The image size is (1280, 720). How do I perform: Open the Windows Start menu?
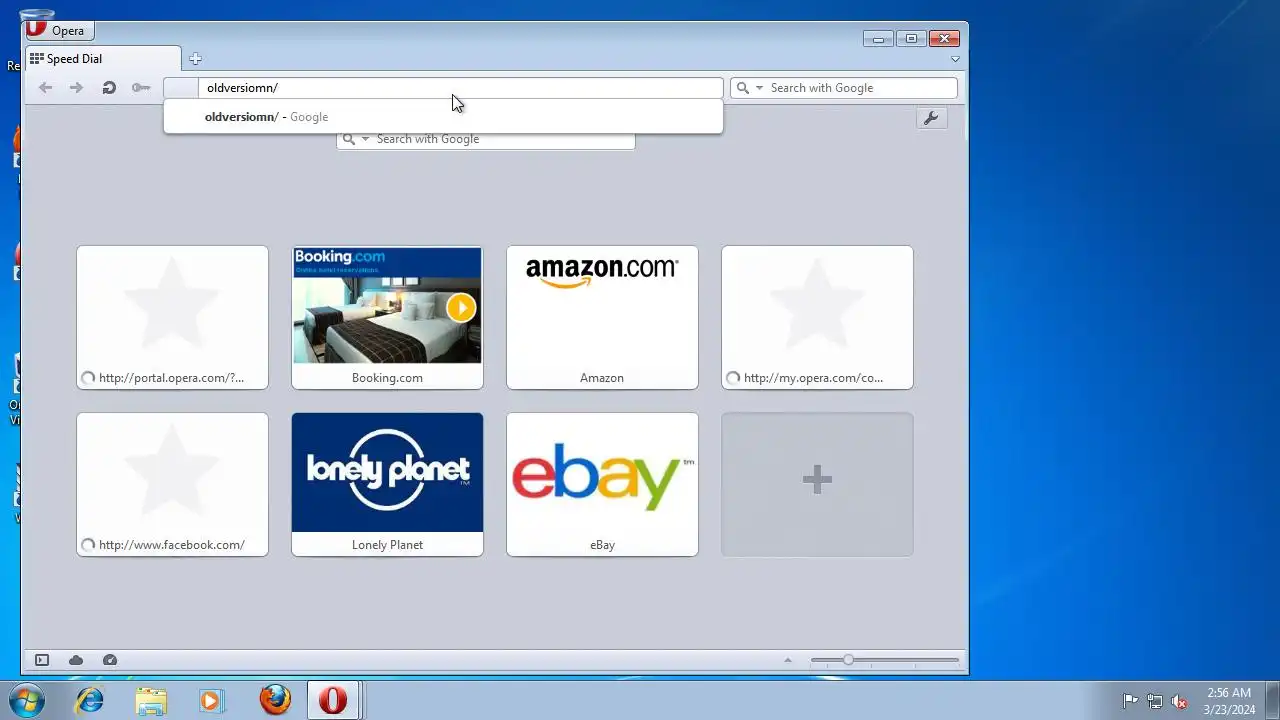tap(27, 700)
